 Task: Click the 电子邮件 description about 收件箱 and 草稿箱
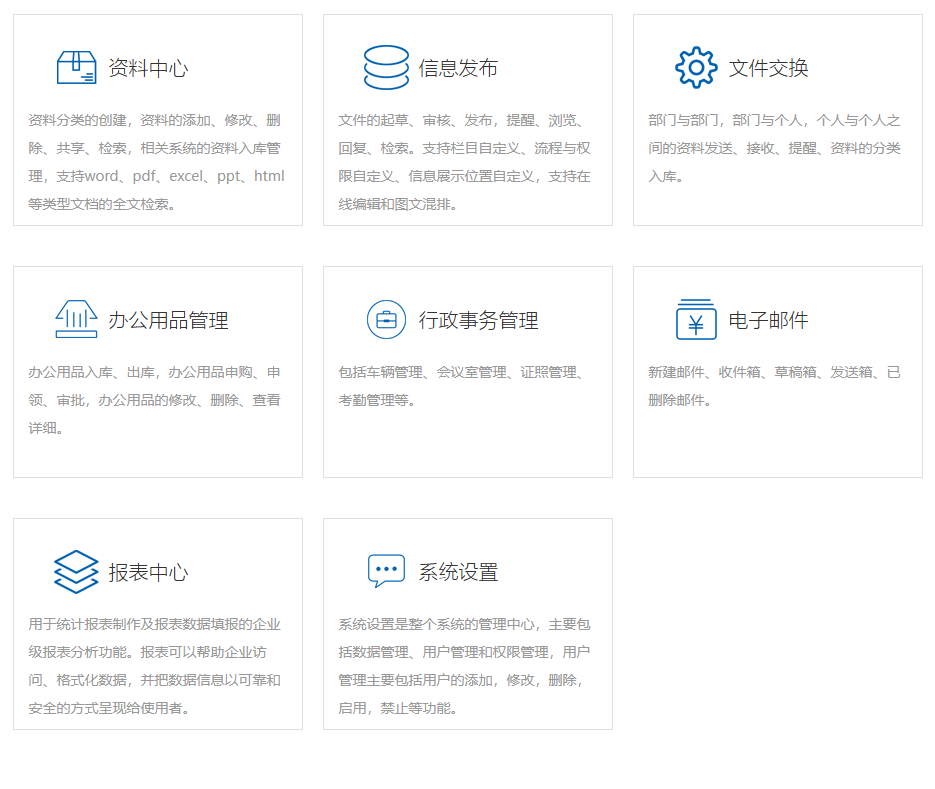[774, 386]
